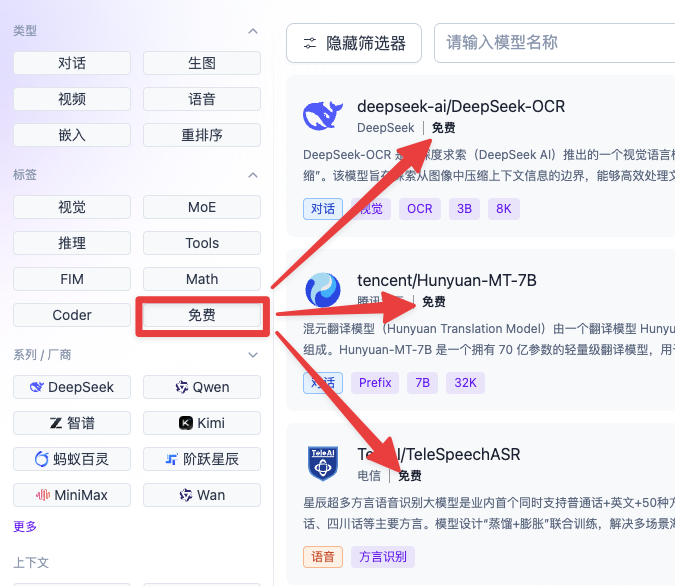This screenshot has height=586, width=675.
Task: Enable the 推理 tag filter
Action: tap(72, 243)
